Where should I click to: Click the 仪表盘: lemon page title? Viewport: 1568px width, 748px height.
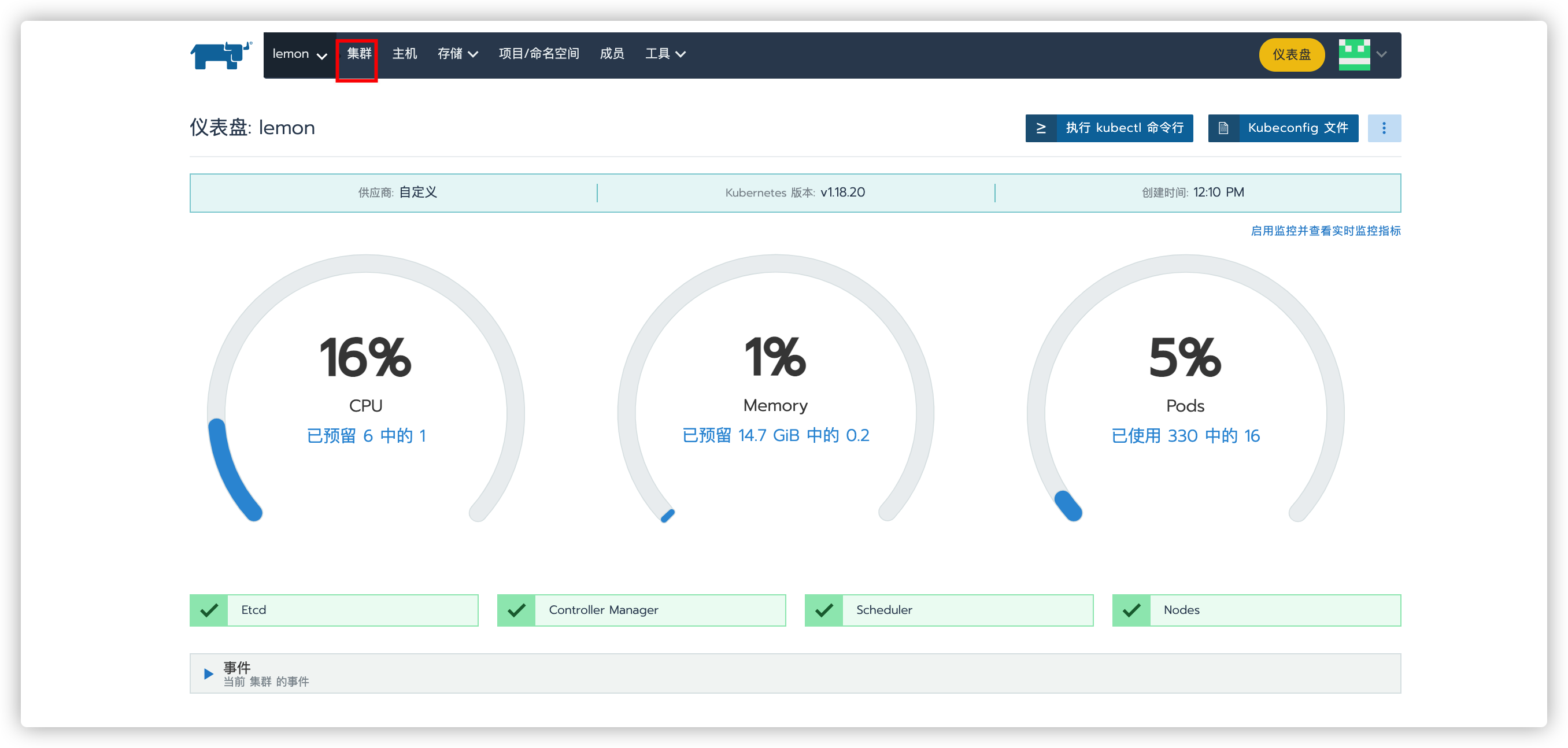252,128
